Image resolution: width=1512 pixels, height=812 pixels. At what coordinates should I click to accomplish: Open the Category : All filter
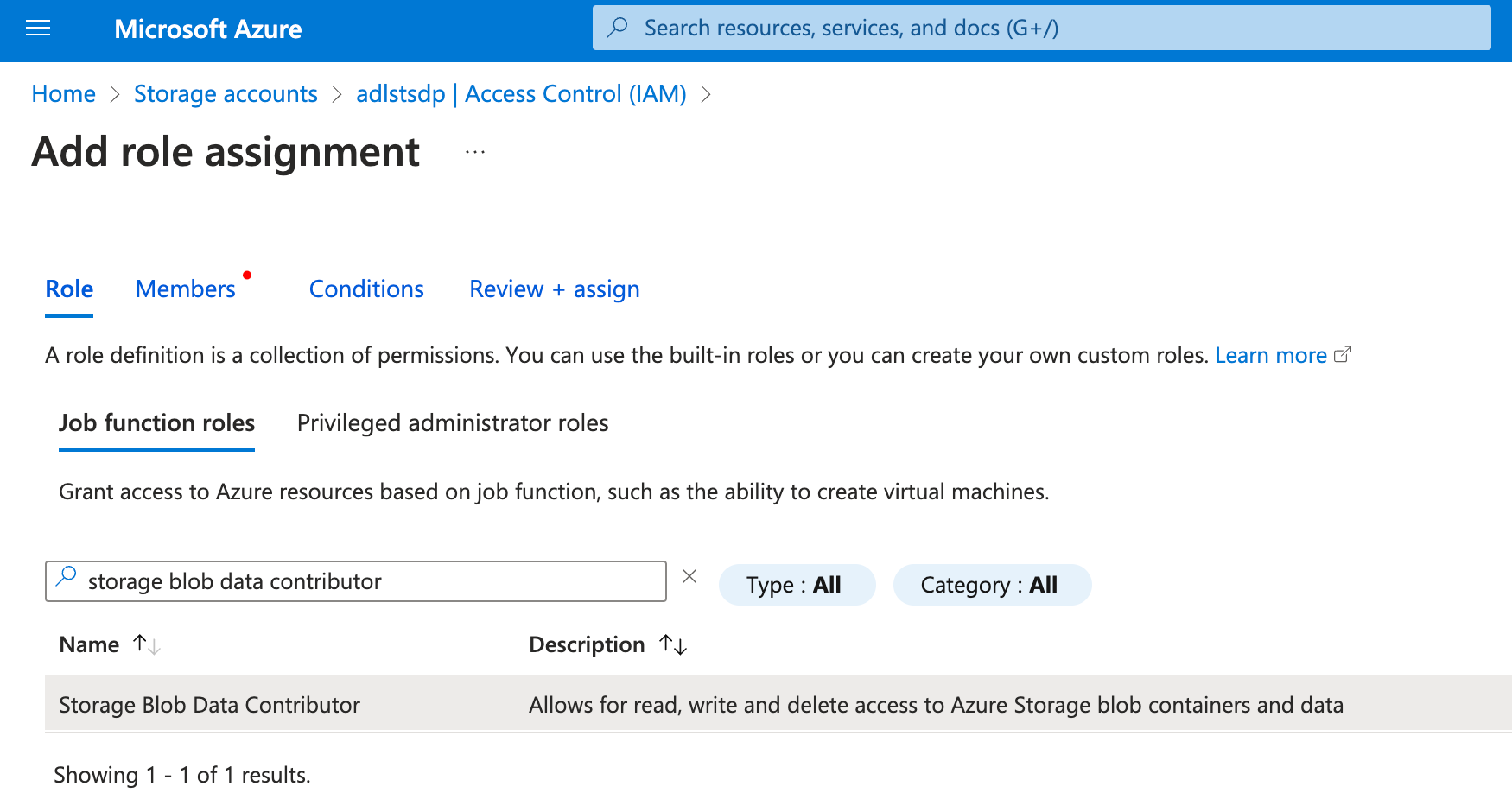click(991, 585)
